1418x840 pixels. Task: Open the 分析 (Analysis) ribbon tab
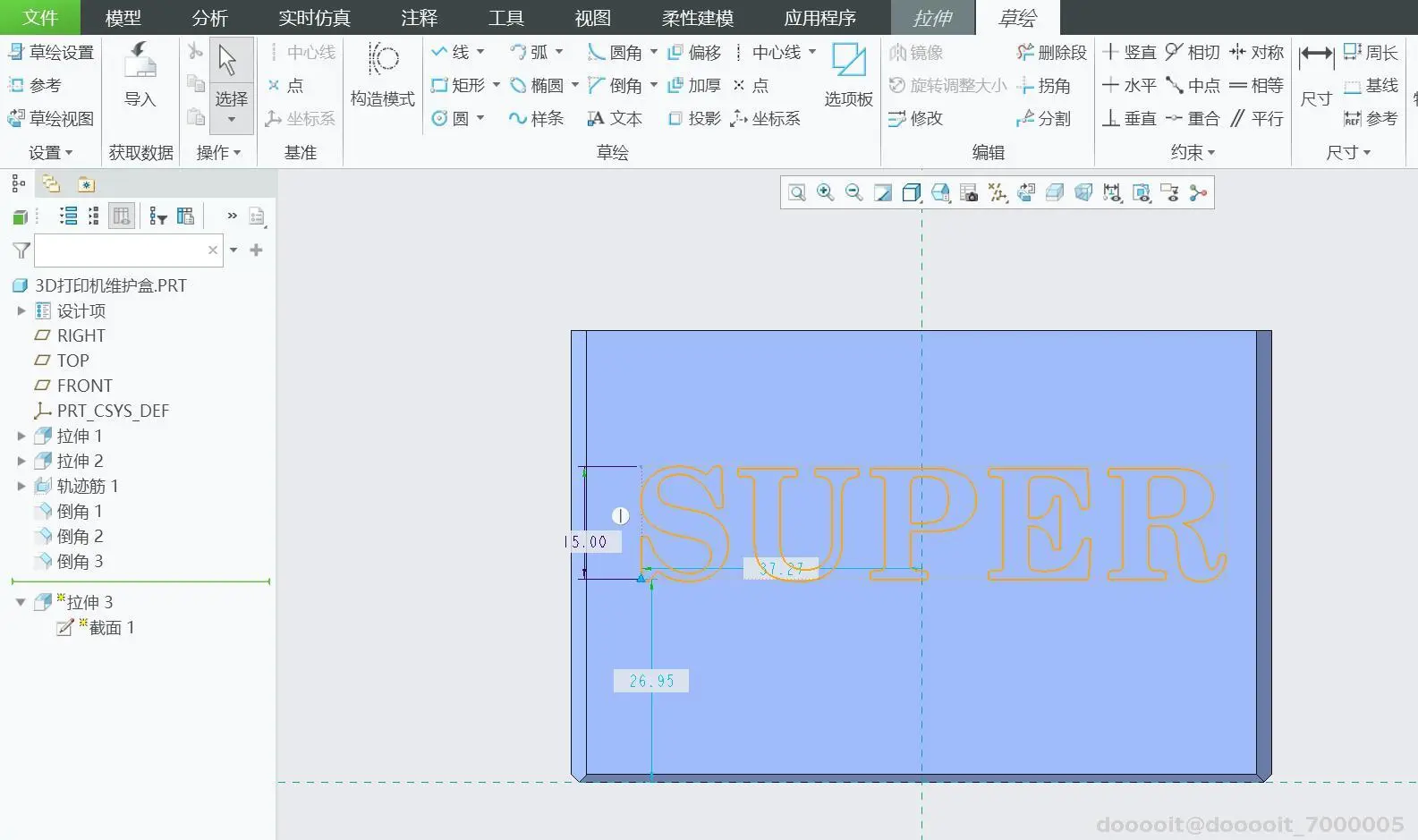[209, 18]
